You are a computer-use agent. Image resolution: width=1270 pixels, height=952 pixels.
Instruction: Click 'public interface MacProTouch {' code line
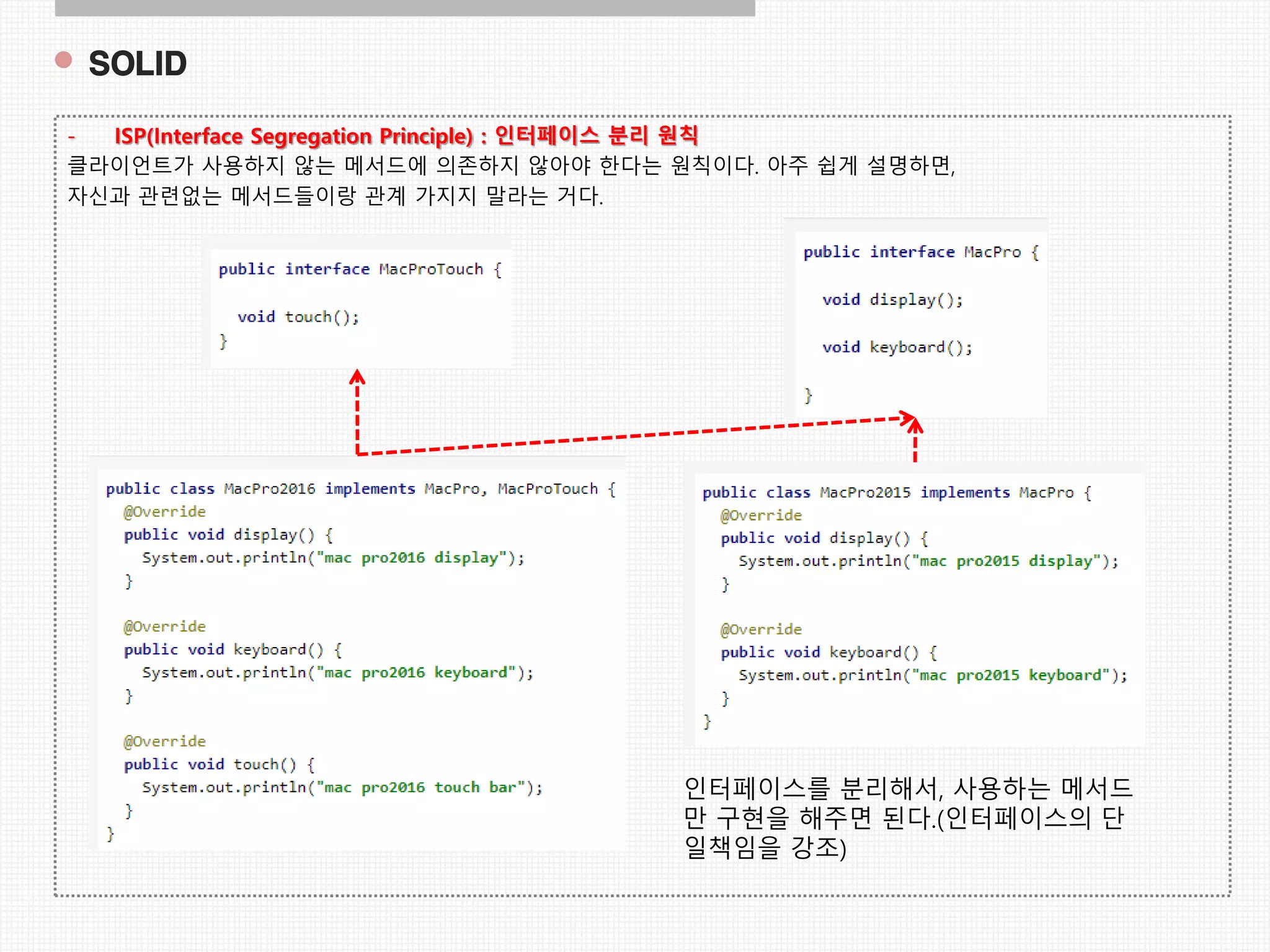coord(360,270)
